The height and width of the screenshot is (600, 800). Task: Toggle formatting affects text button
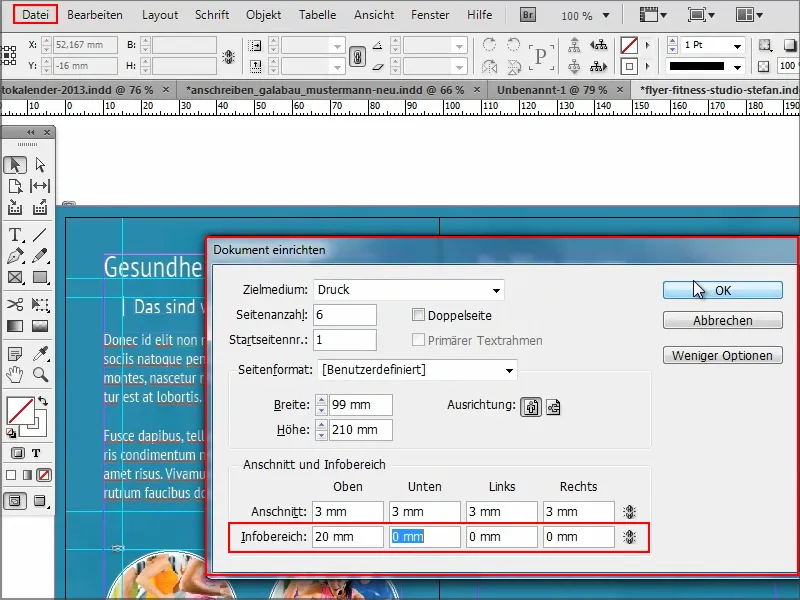[36, 453]
